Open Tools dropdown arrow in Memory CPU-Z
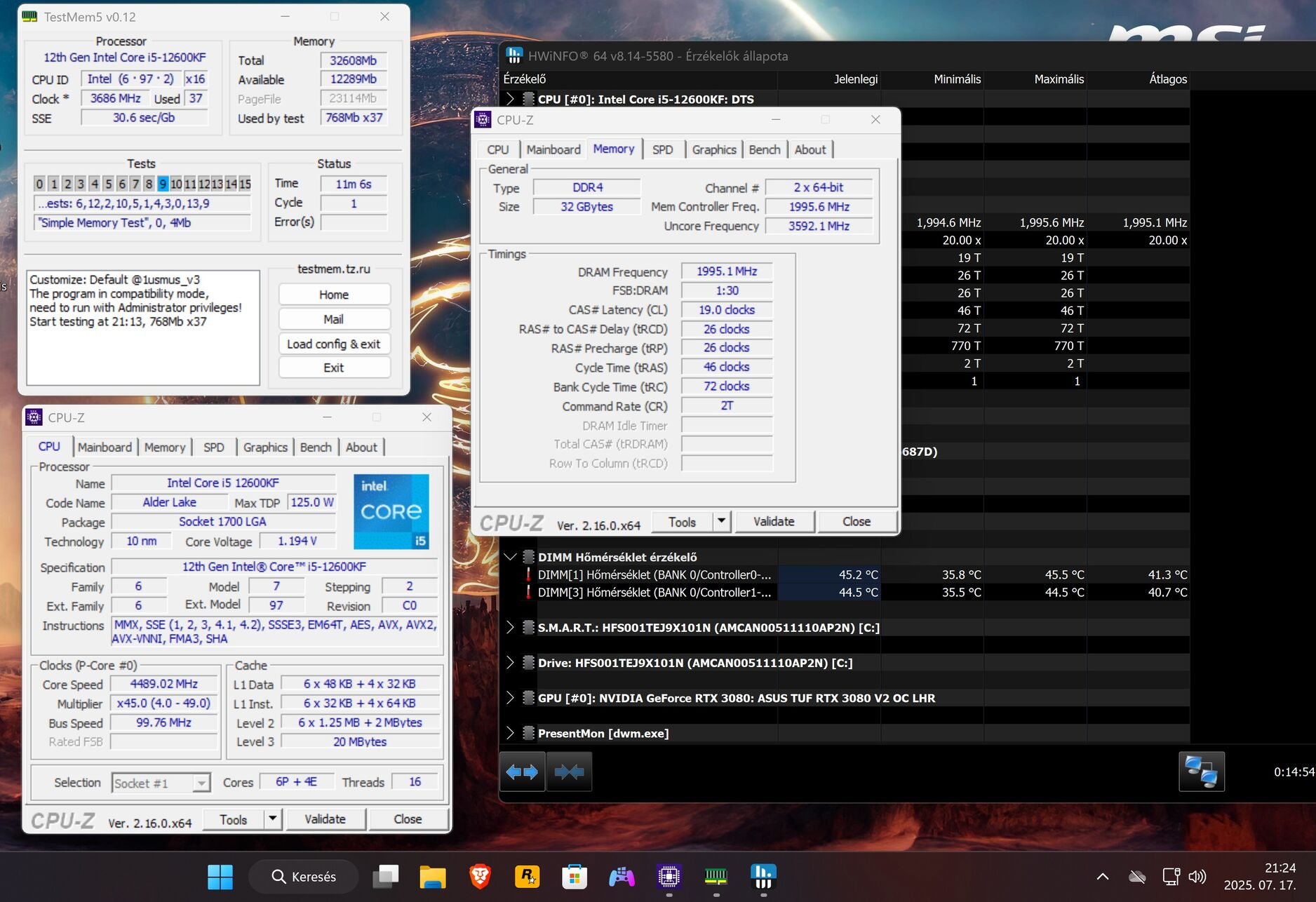This screenshot has width=1316, height=902. pyautogui.click(x=721, y=521)
